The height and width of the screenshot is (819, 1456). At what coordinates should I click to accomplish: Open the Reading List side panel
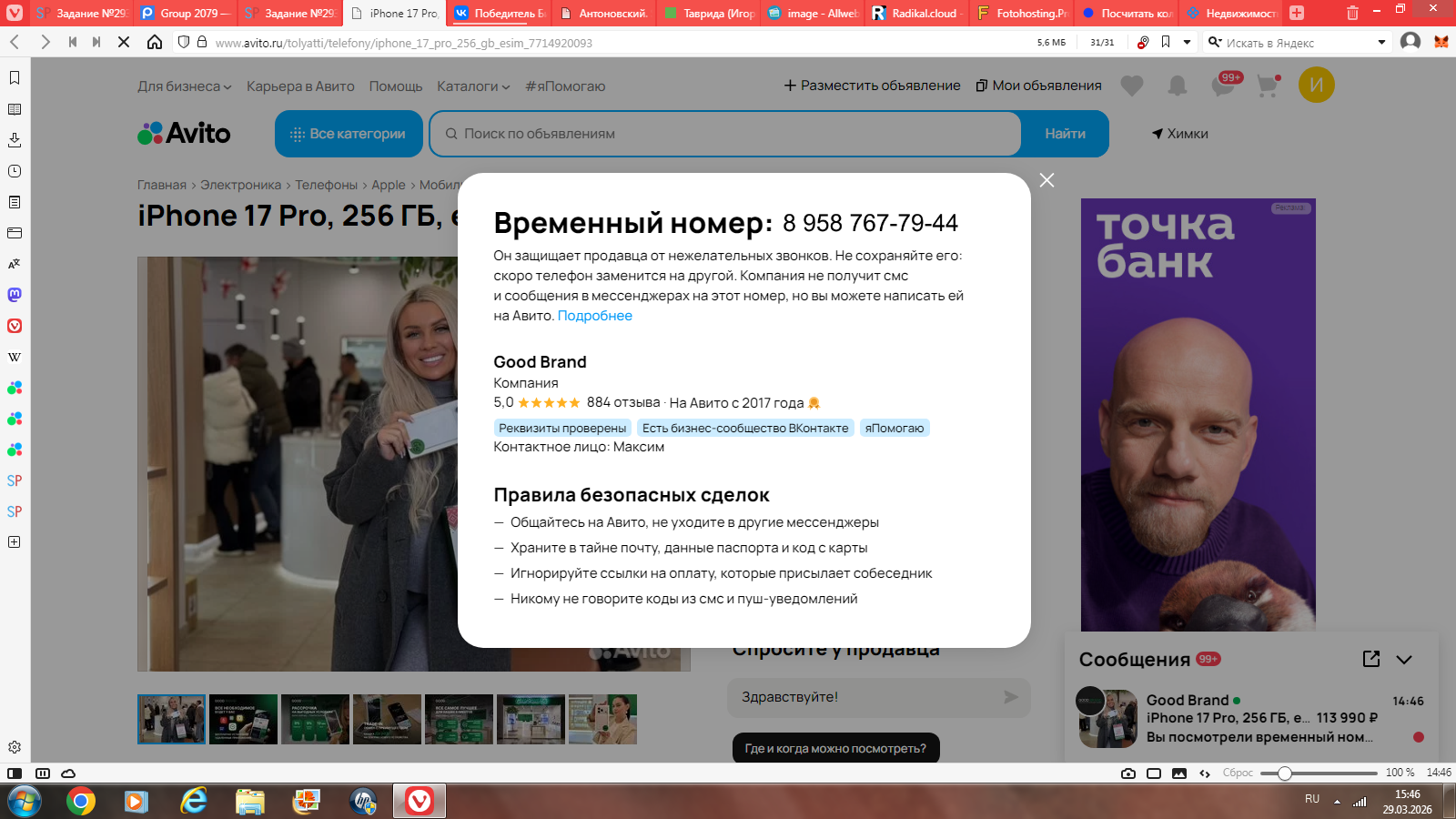pos(15,109)
